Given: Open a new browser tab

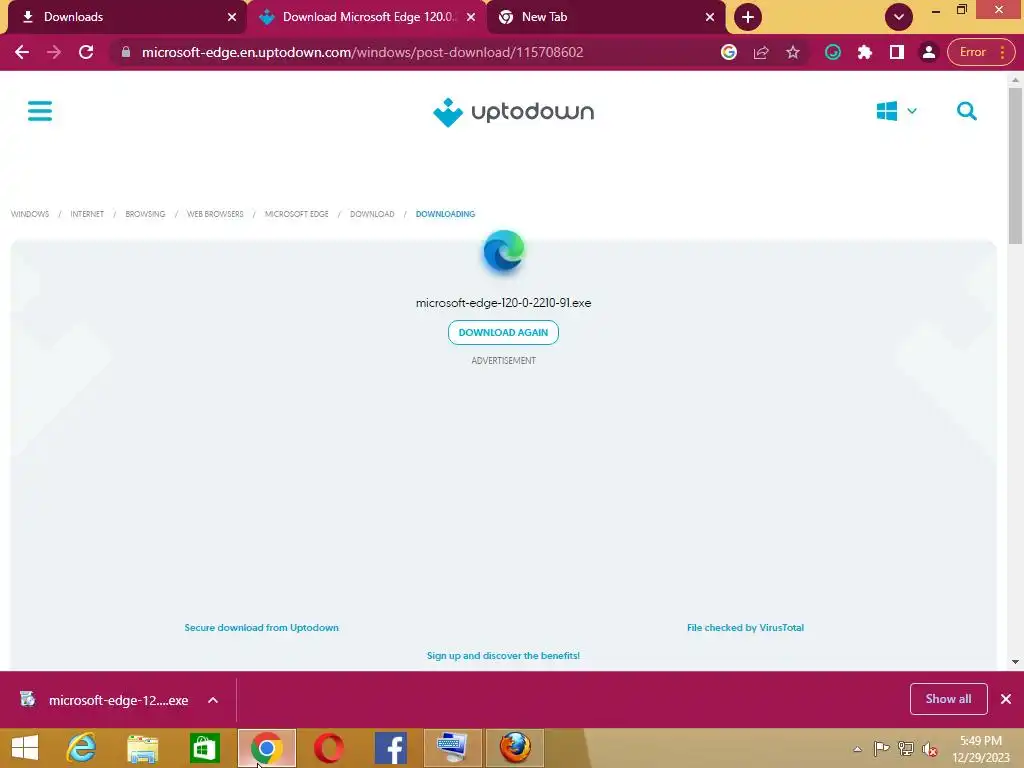Looking at the screenshot, I should coord(748,17).
